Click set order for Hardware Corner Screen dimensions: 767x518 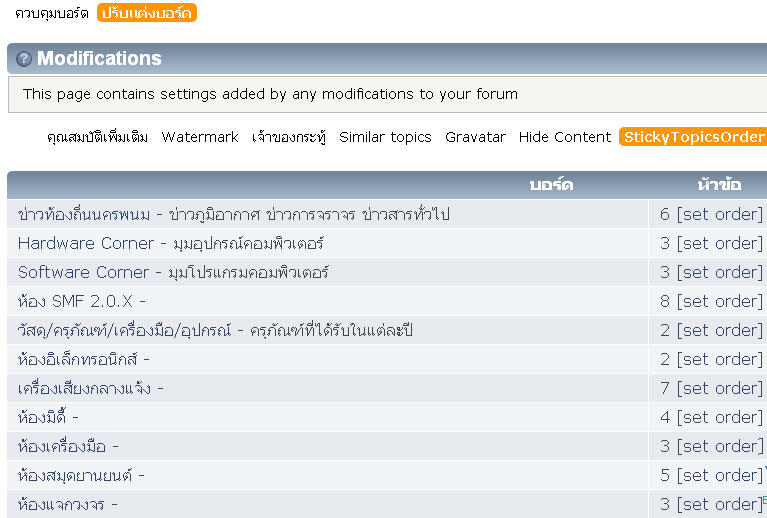click(x=719, y=243)
